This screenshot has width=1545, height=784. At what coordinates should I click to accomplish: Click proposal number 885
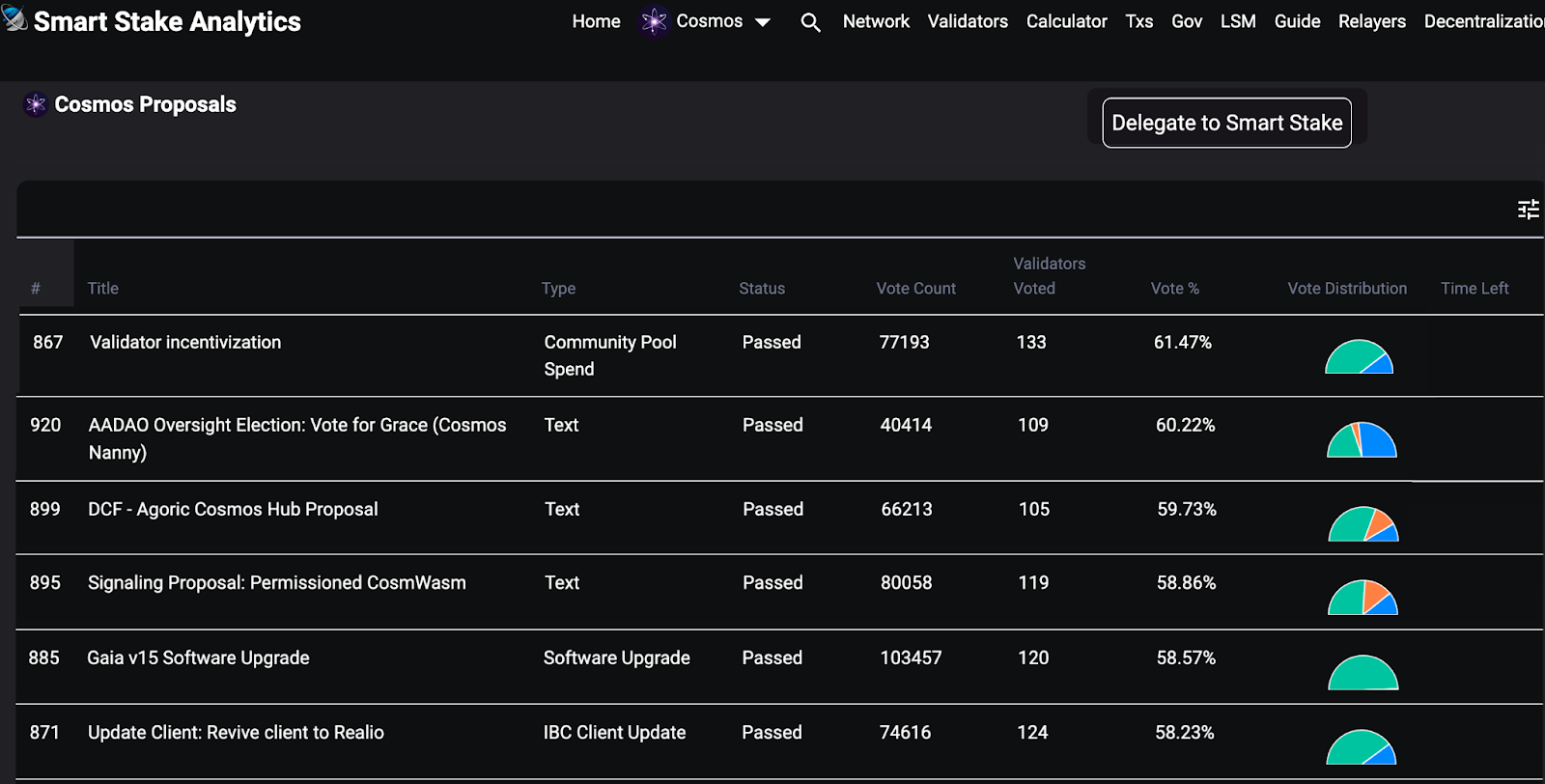[44, 658]
